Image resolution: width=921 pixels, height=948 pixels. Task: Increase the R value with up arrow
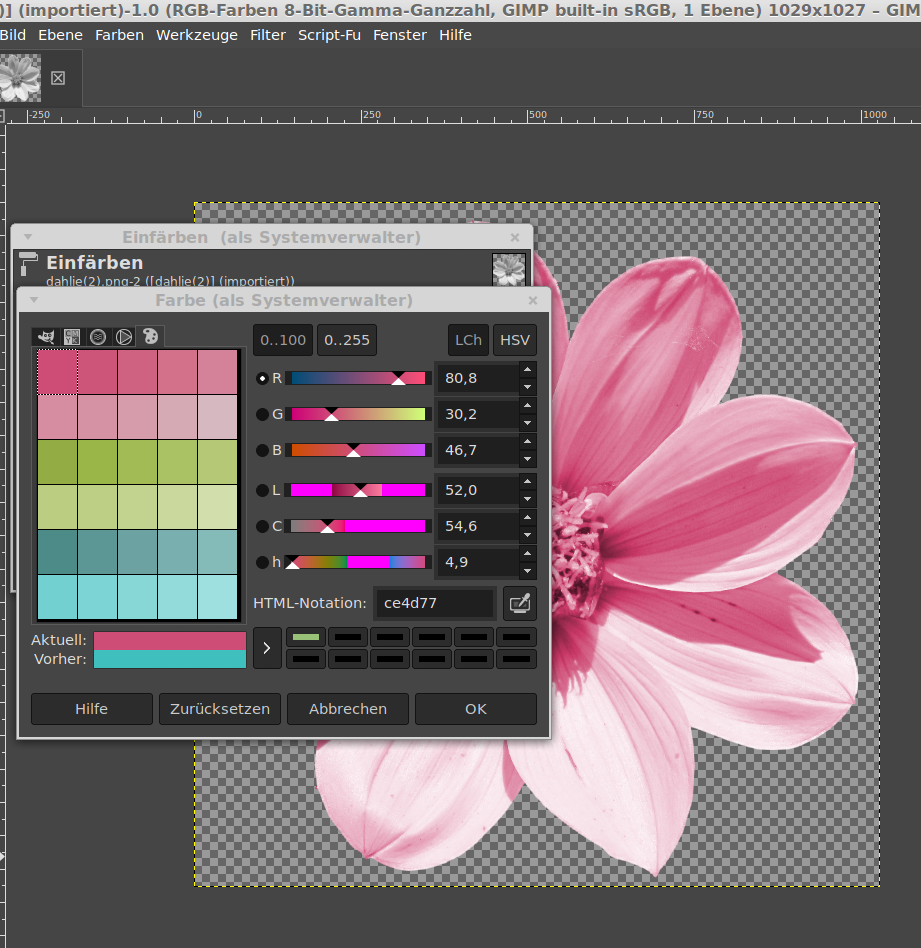[x=528, y=370]
